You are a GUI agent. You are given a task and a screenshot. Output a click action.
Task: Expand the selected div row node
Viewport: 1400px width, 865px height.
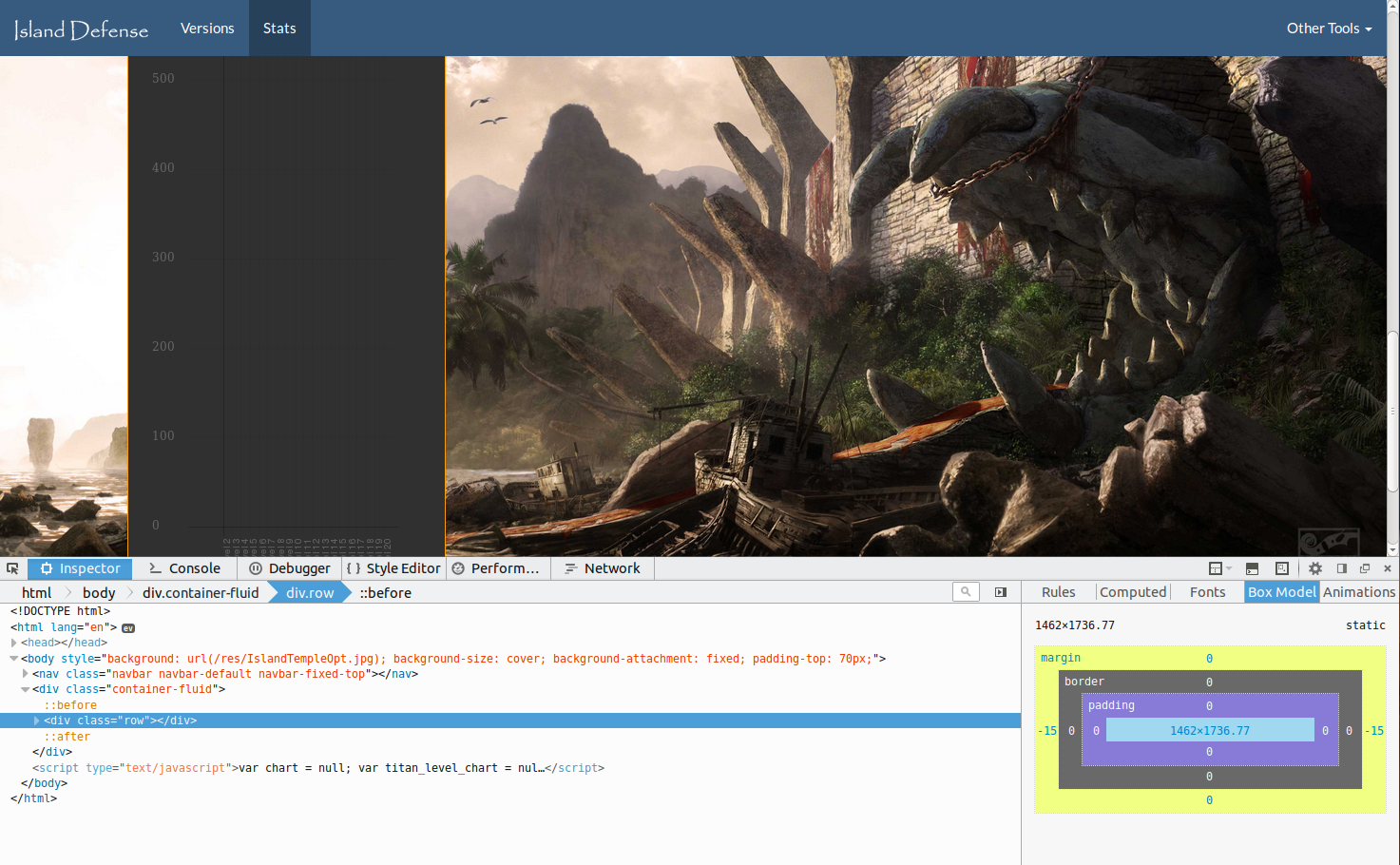(x=37, y=721)
